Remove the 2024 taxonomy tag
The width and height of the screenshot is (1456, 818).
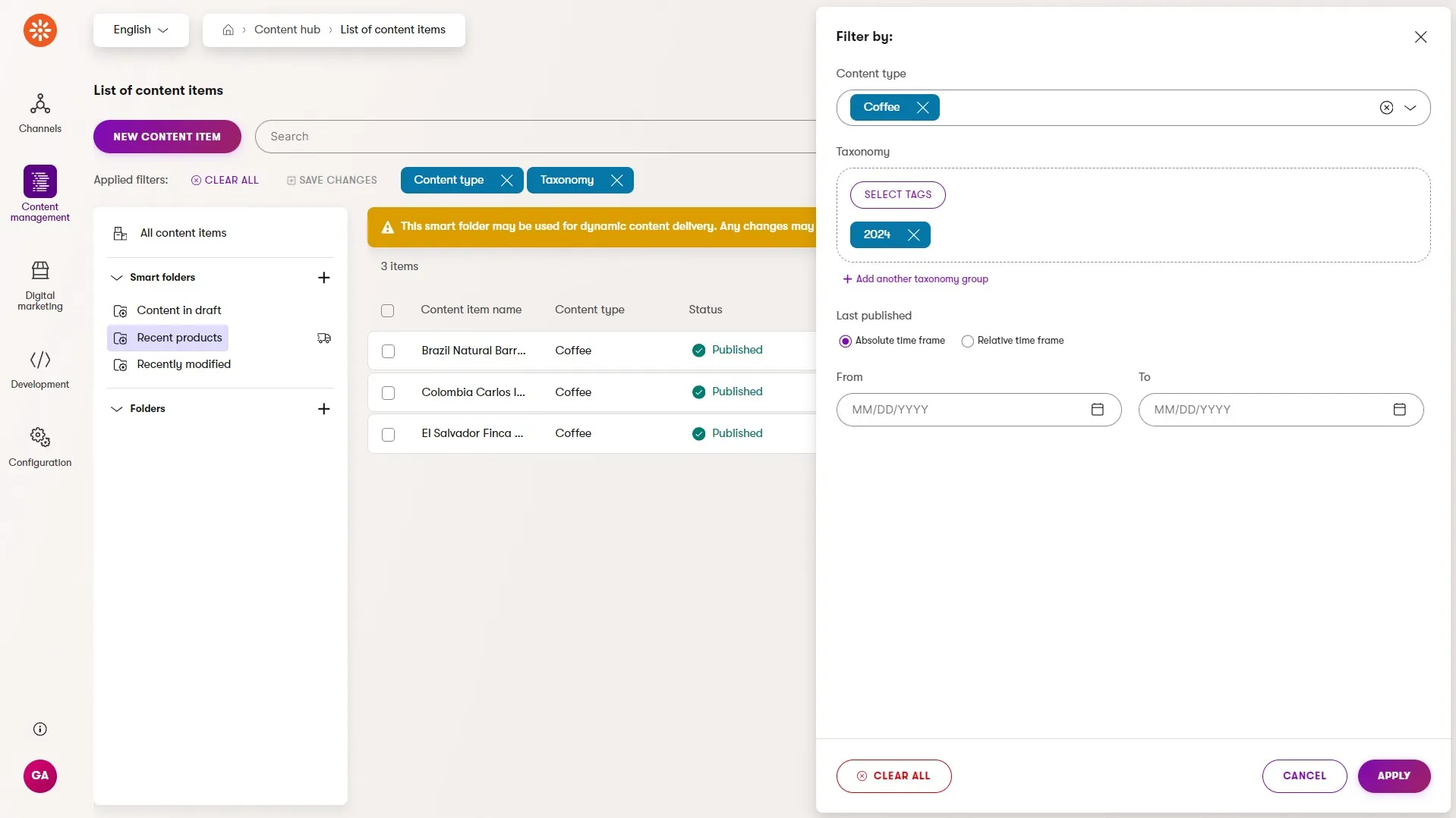[x=913, y=234]
